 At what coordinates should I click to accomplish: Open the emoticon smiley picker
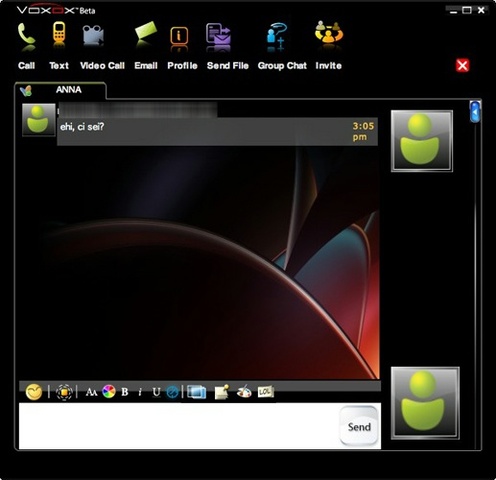(x=34, y=392)
